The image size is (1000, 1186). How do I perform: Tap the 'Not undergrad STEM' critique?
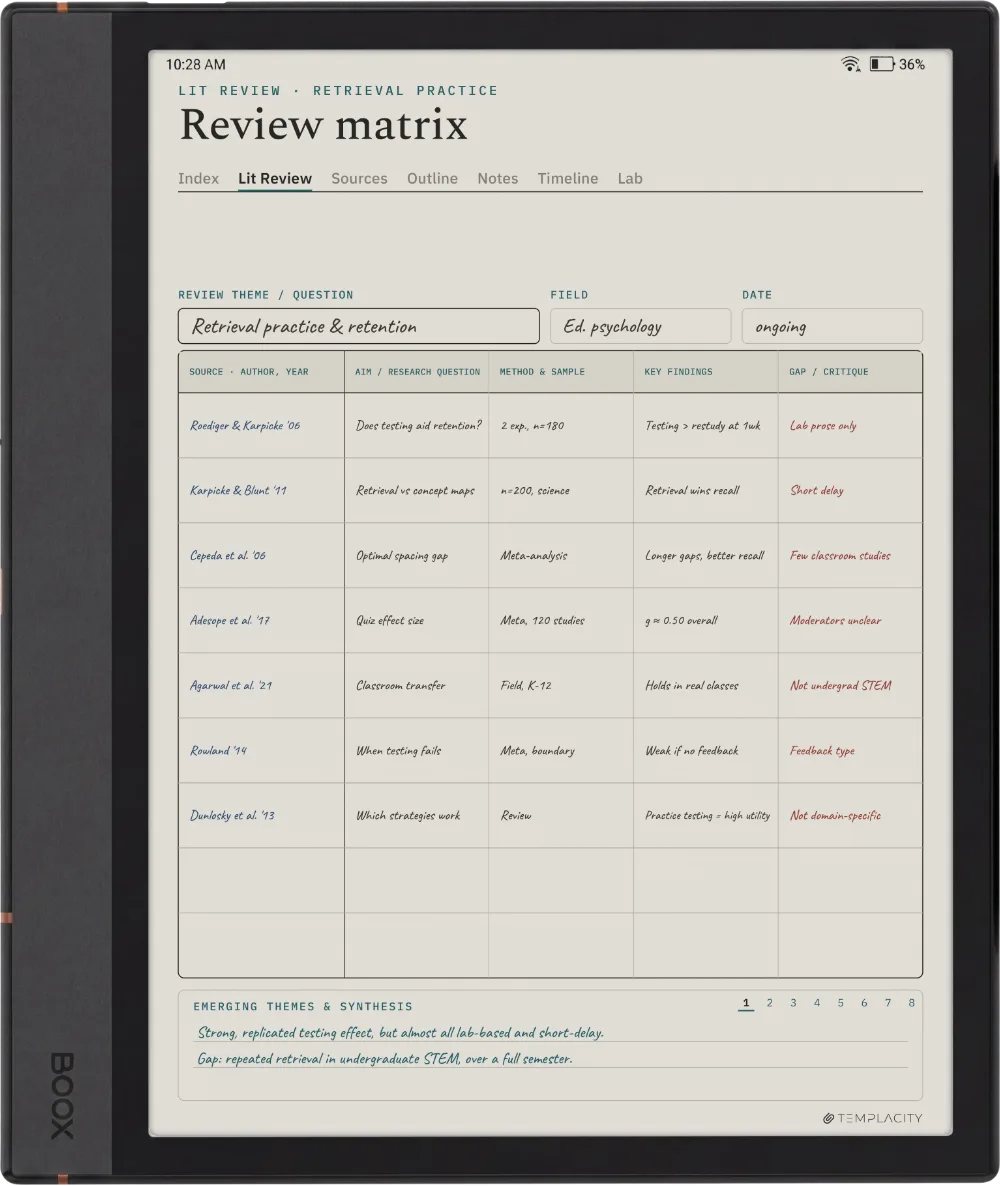850,685
